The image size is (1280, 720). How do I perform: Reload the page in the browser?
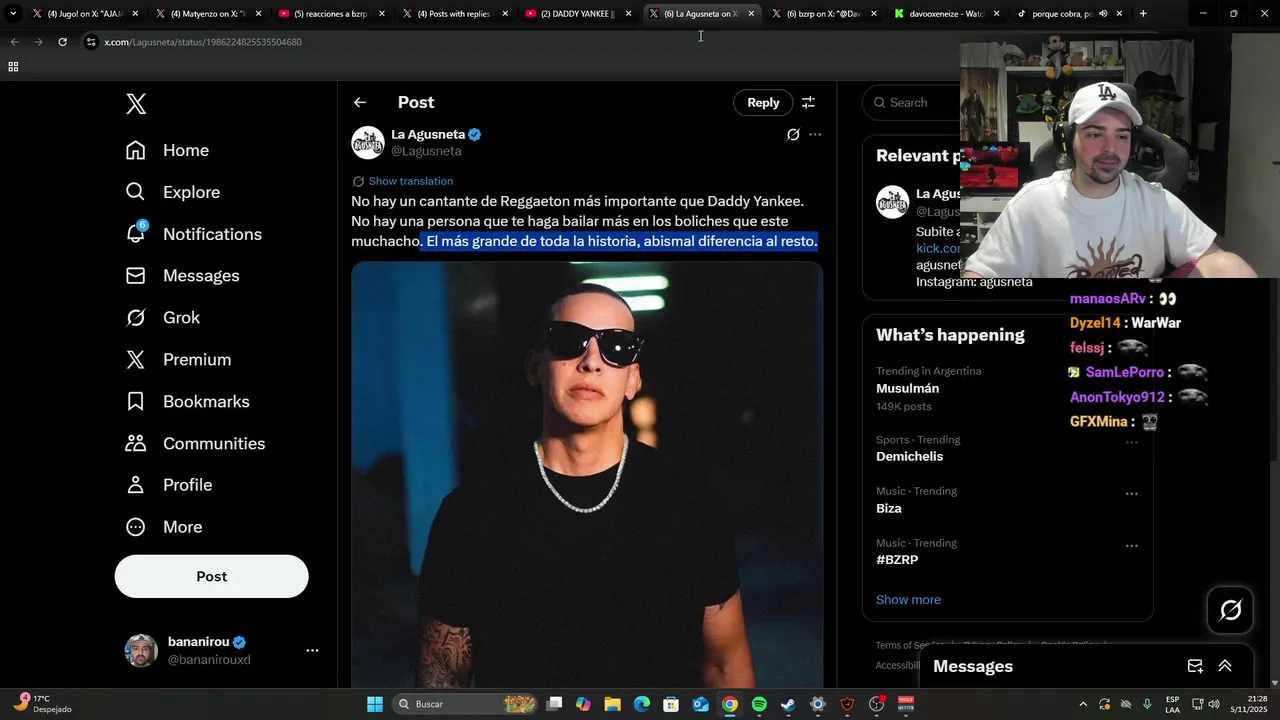[x=62, y=42]
